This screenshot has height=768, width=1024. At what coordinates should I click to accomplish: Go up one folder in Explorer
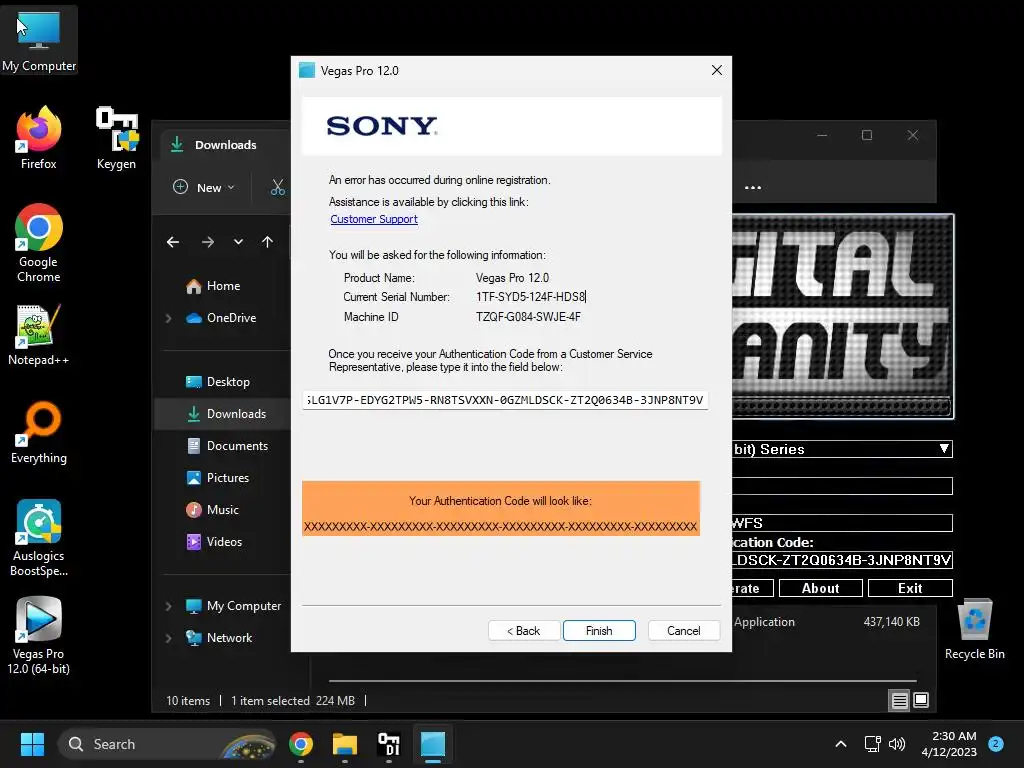tap(268, 242)
